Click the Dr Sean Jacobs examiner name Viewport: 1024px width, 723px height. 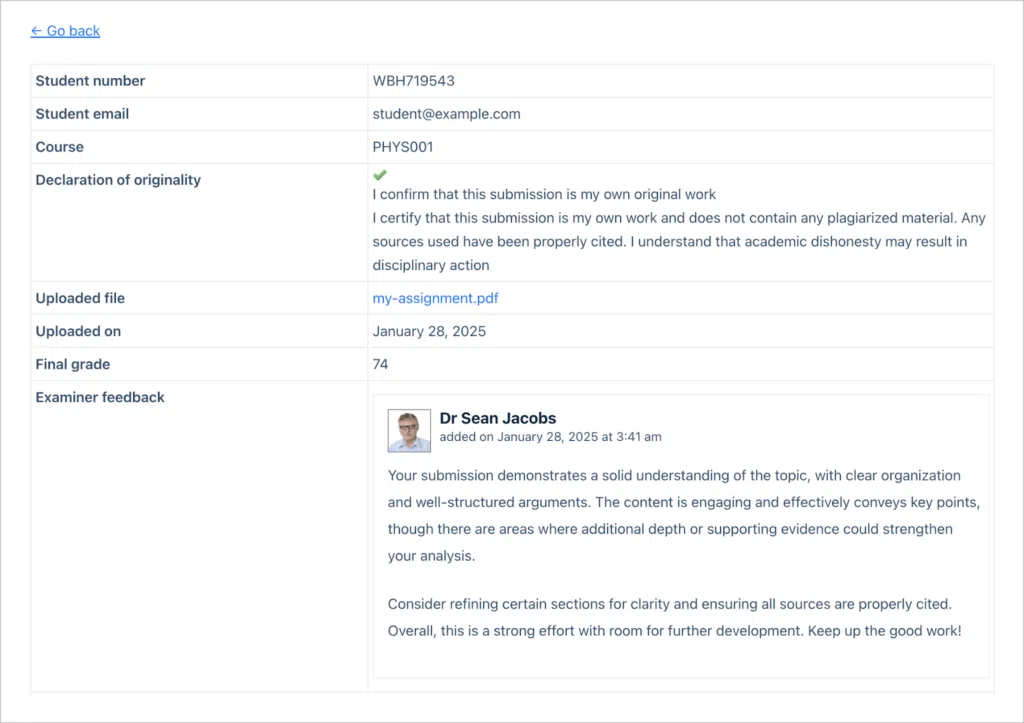[498, 418]
